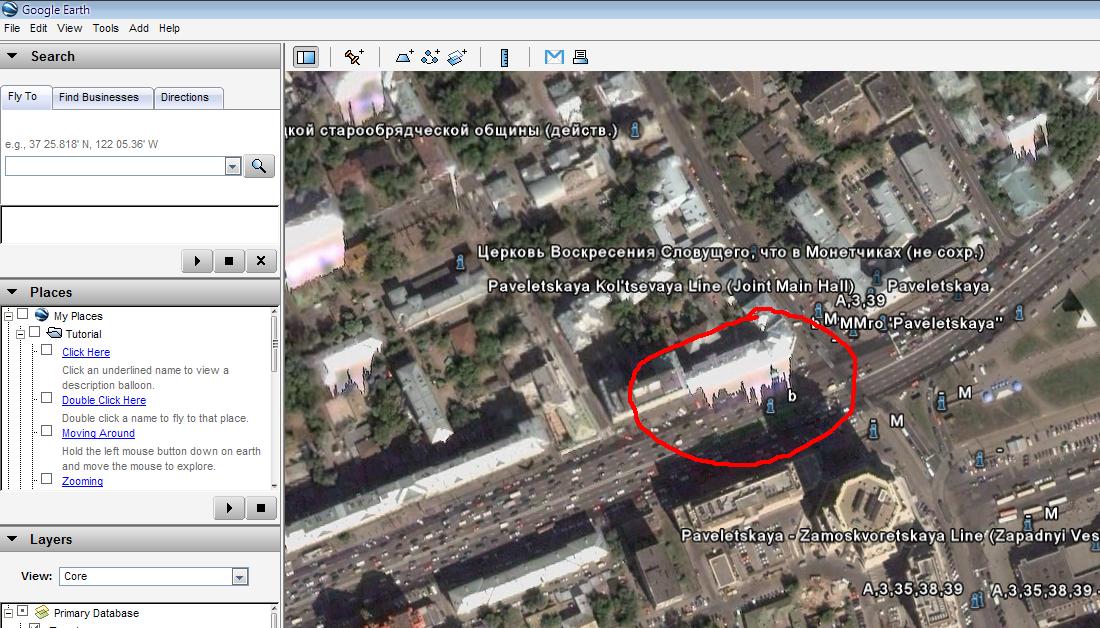
Task: Collapse the Search panel
Action: [x=12, y=57]
